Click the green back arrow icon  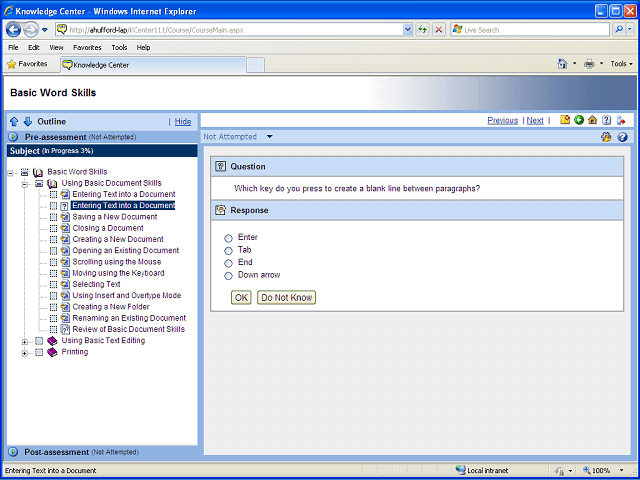tap(579, 120)
